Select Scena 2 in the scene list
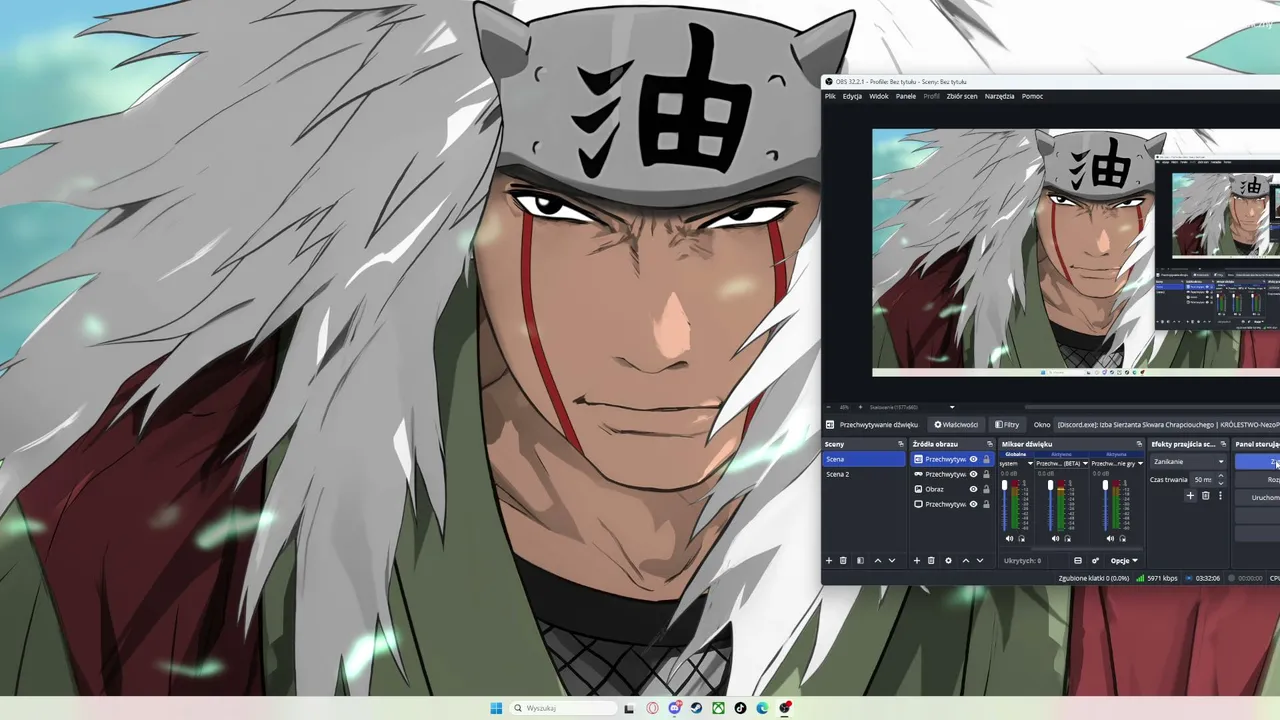Image resolution: width=1280 pixels, height=720 pixels. coord(863,474)
